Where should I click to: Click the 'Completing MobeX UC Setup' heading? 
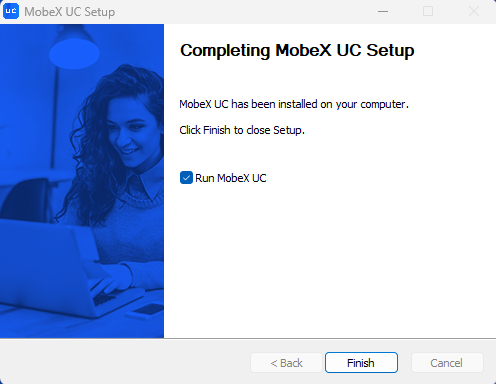[297, 51]
